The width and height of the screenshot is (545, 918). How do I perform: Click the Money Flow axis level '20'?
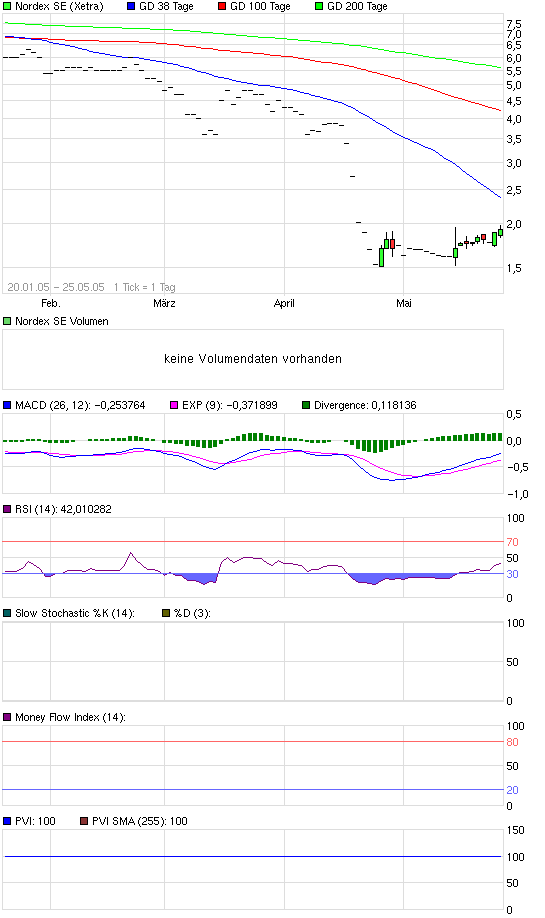[x=512, y=790]
